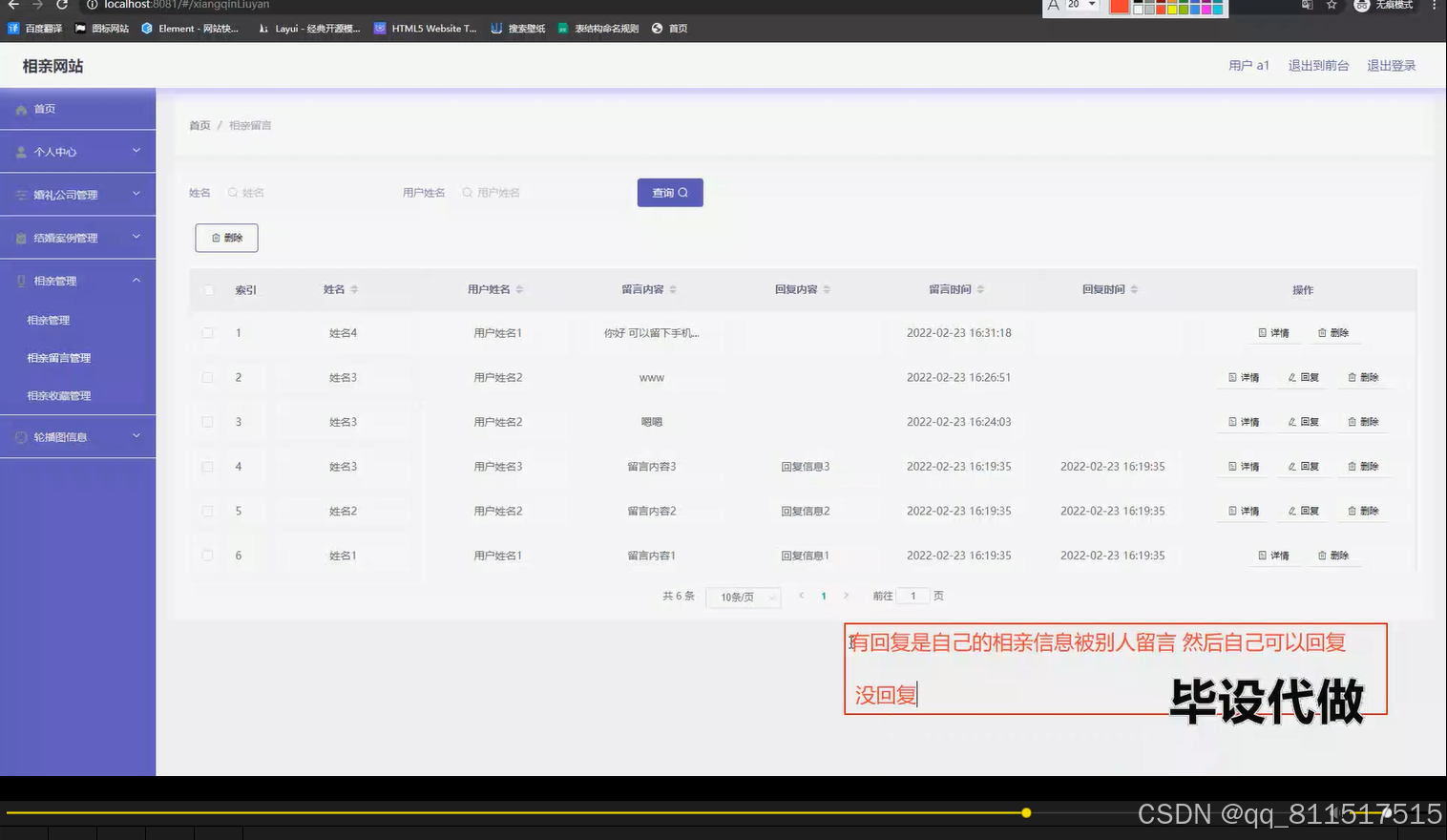Click the 查询 search button
This screenshot has width=1447, height=840.
[x=670, y=193]
